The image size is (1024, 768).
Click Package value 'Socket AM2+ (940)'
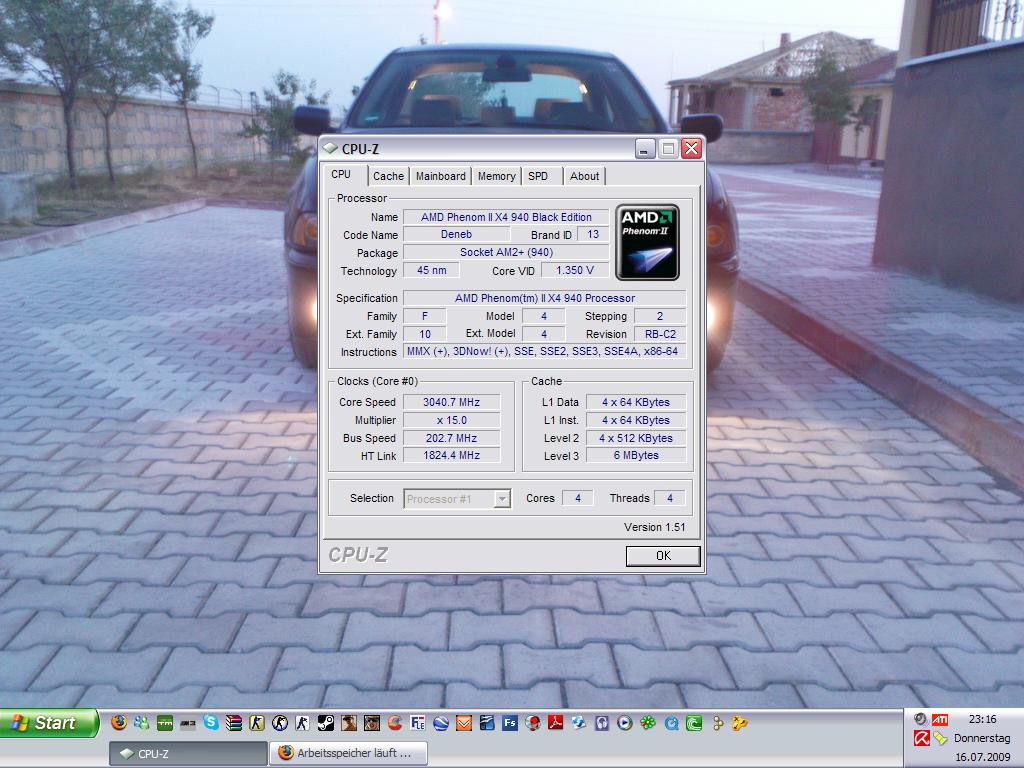pyautogui.click(x=506, y=252)
